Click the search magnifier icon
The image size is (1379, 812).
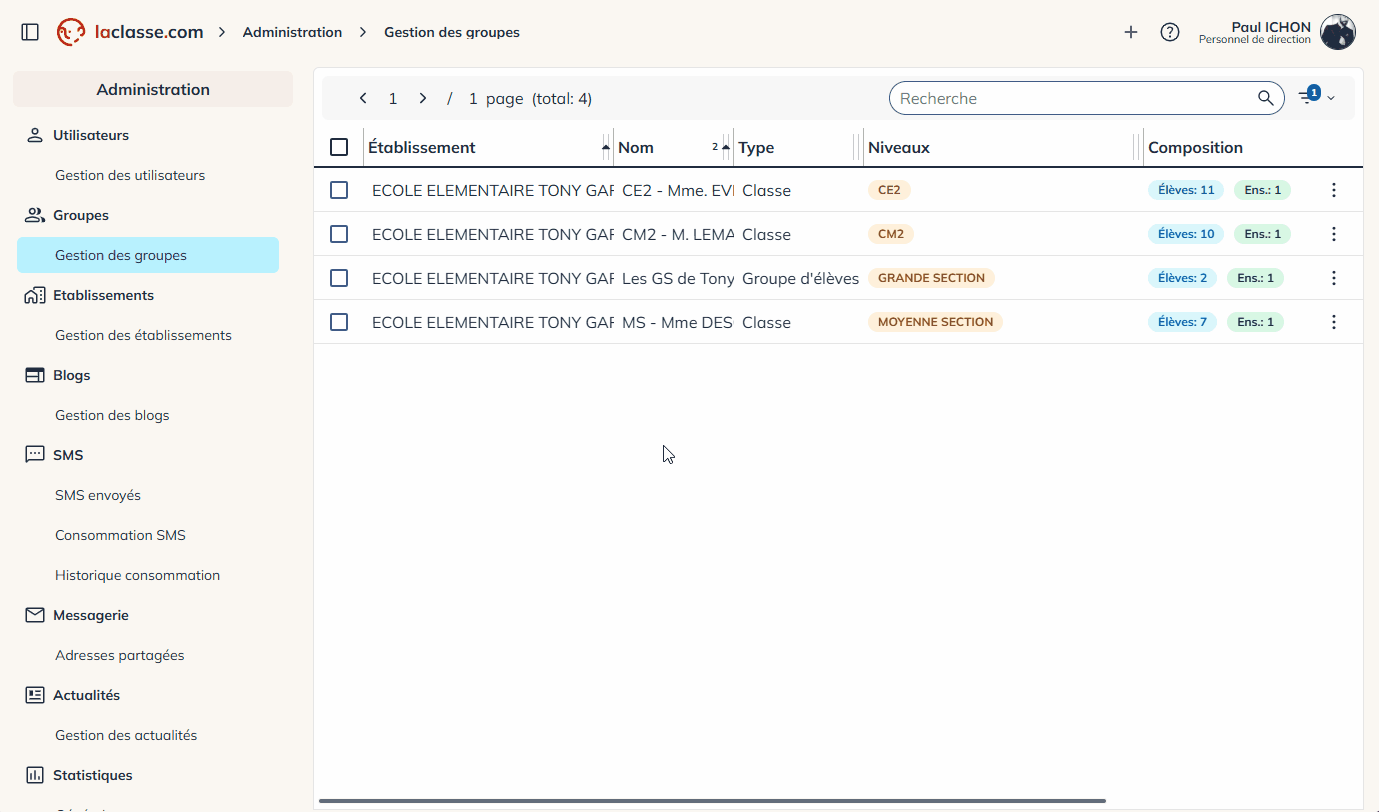point(1266,98)
